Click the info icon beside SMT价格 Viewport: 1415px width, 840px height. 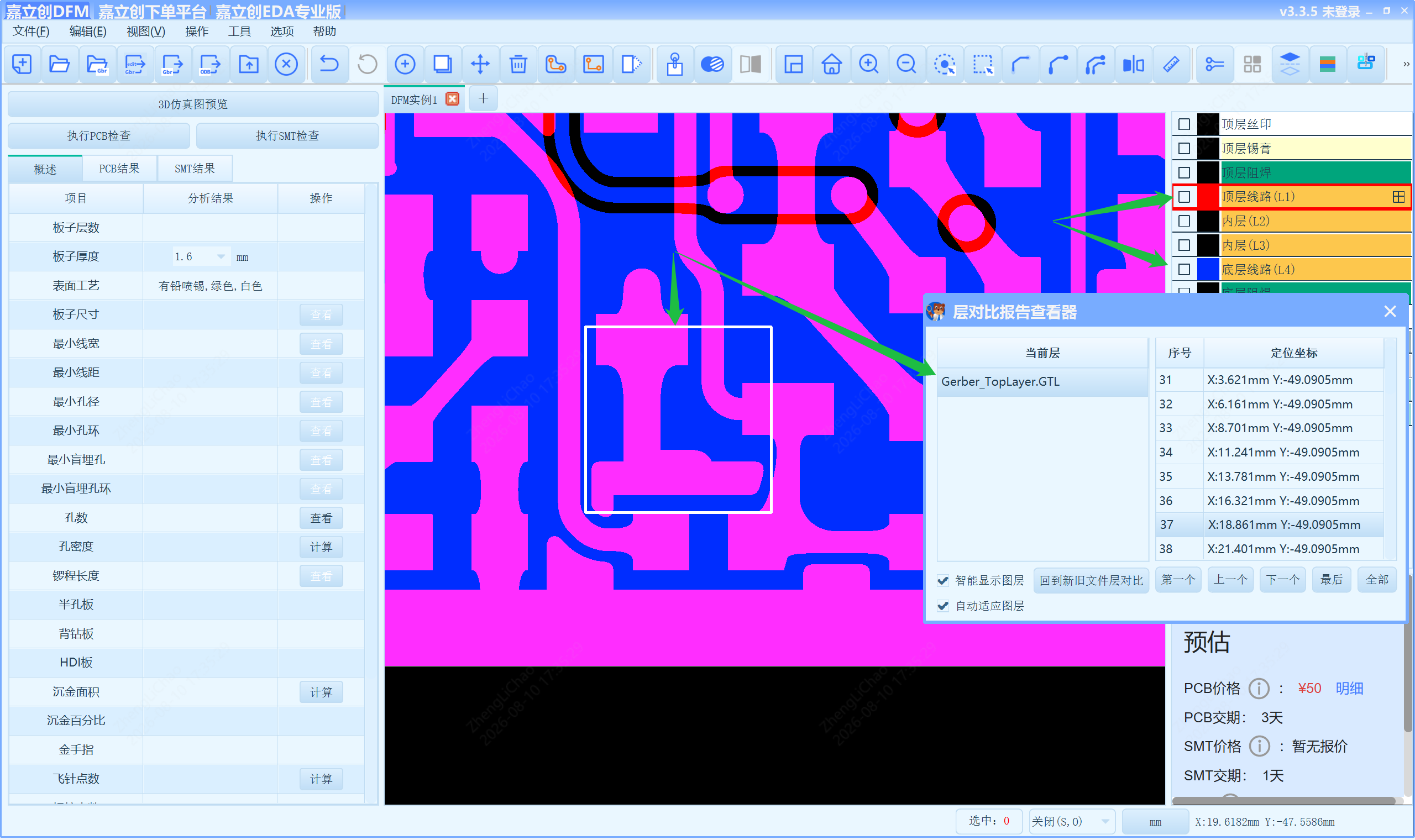click(1259, 747)
